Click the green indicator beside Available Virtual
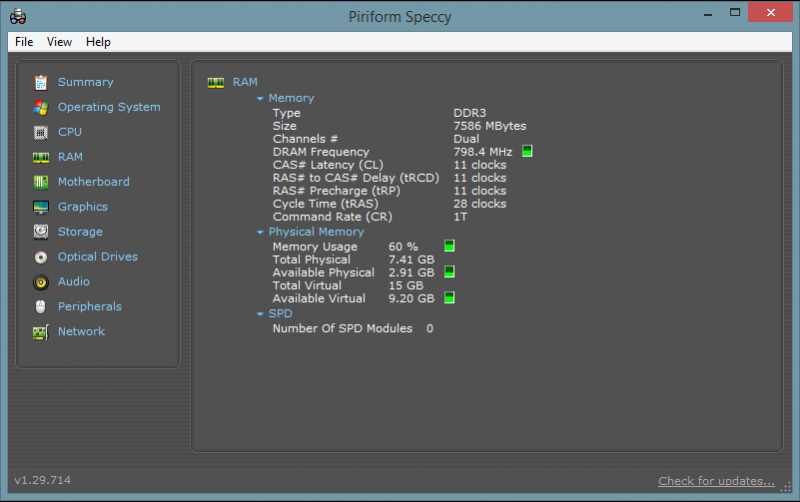 [x=449, y=297]
